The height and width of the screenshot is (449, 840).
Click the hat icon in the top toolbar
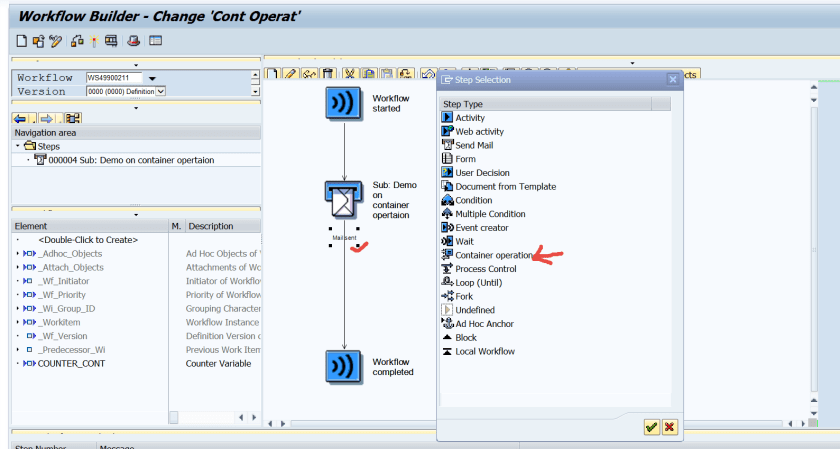pos(133,41)
